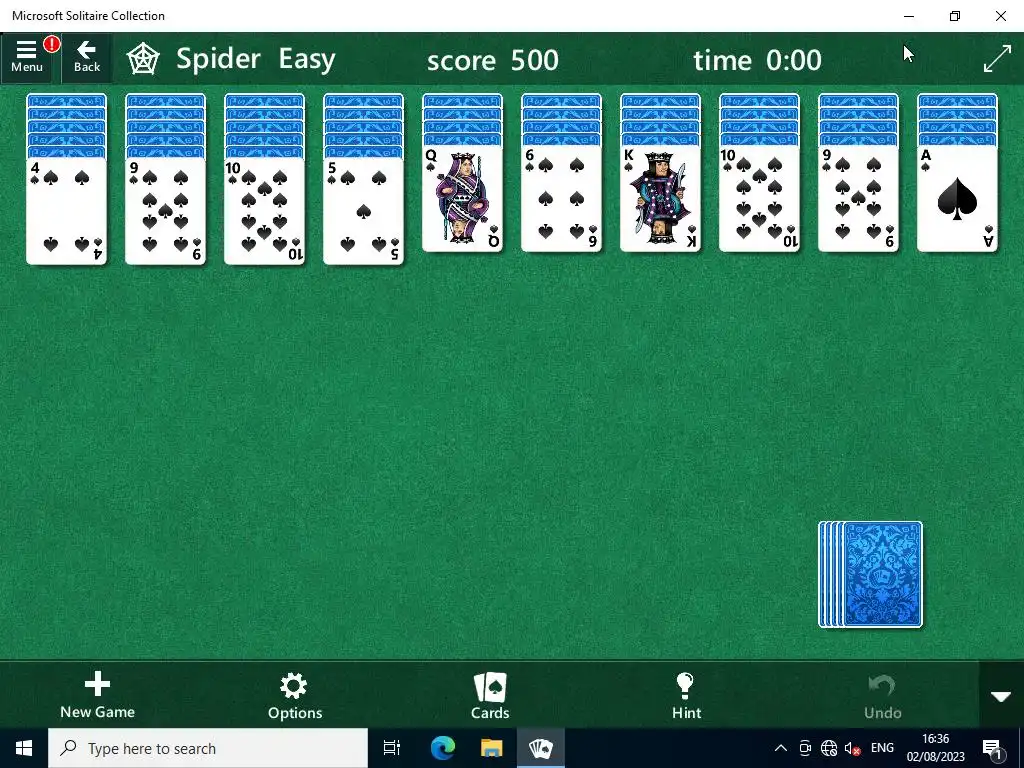
Task: Click the score 500 display
Action: [x=492, y=60]
